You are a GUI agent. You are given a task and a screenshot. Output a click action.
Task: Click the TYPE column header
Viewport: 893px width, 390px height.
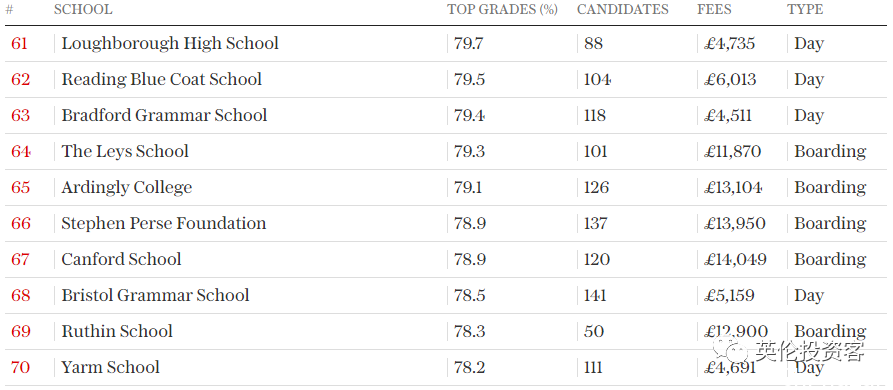tap(805, 10)
